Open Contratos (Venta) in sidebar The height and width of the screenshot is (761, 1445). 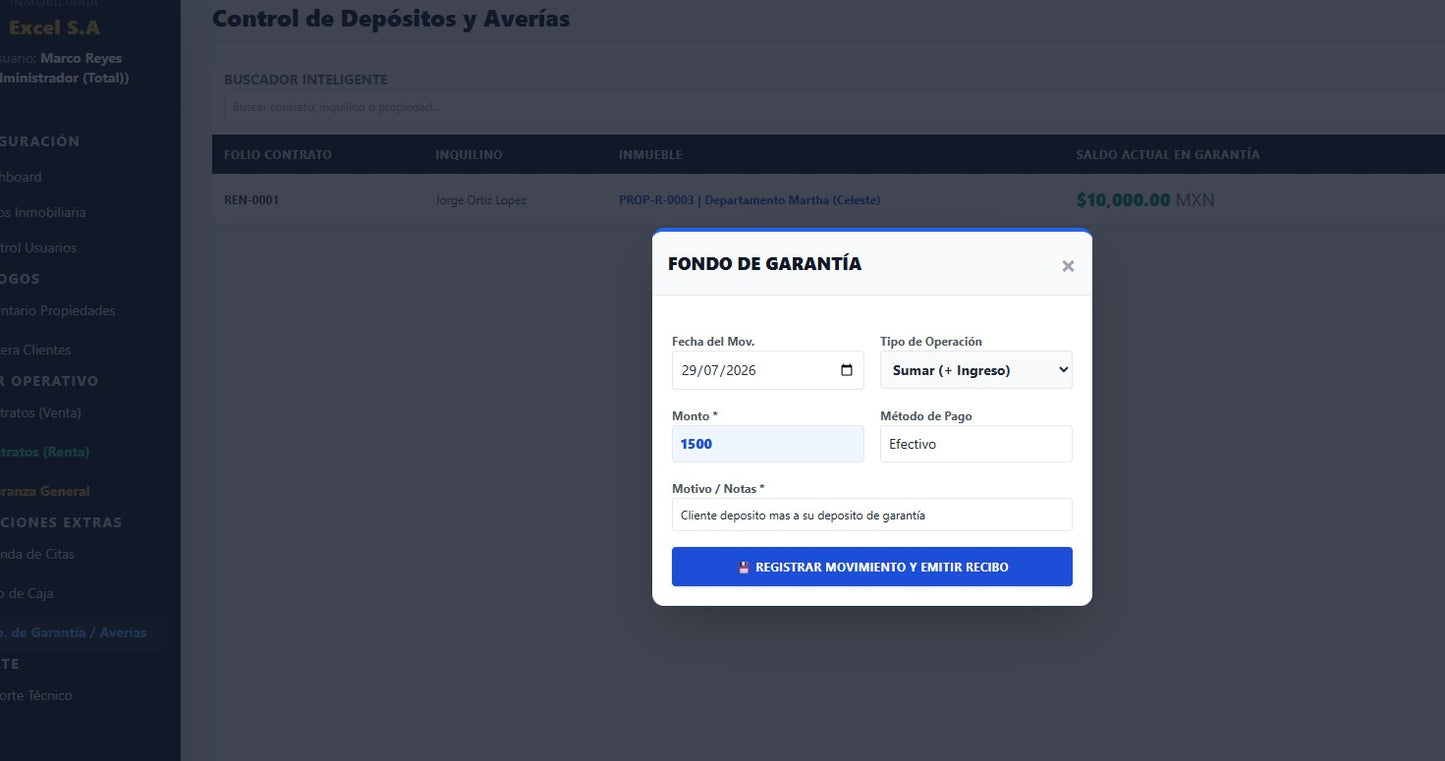pyautogui.click(x=40, y=413)
